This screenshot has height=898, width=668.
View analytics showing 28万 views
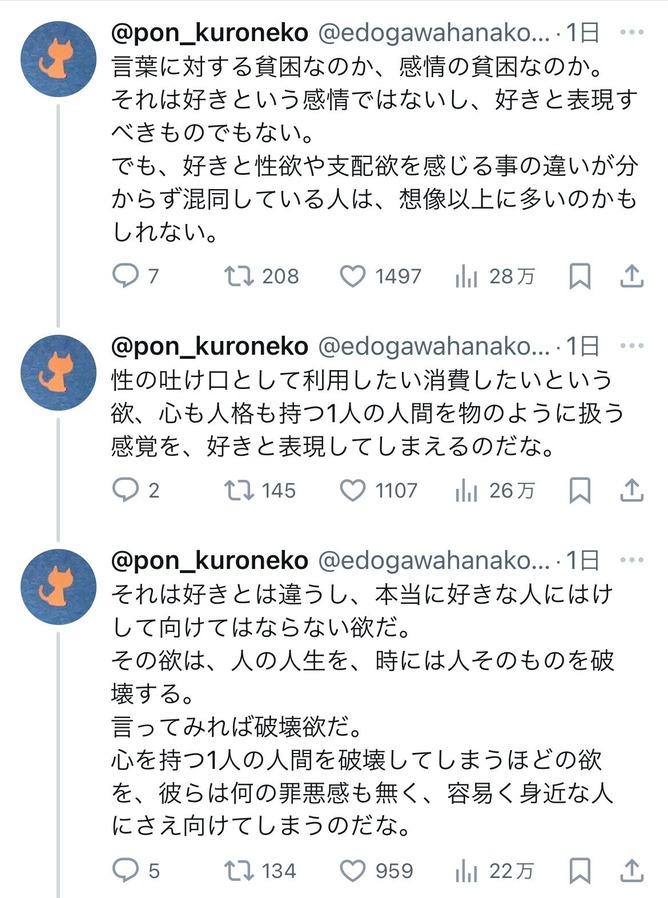(466, 276)
